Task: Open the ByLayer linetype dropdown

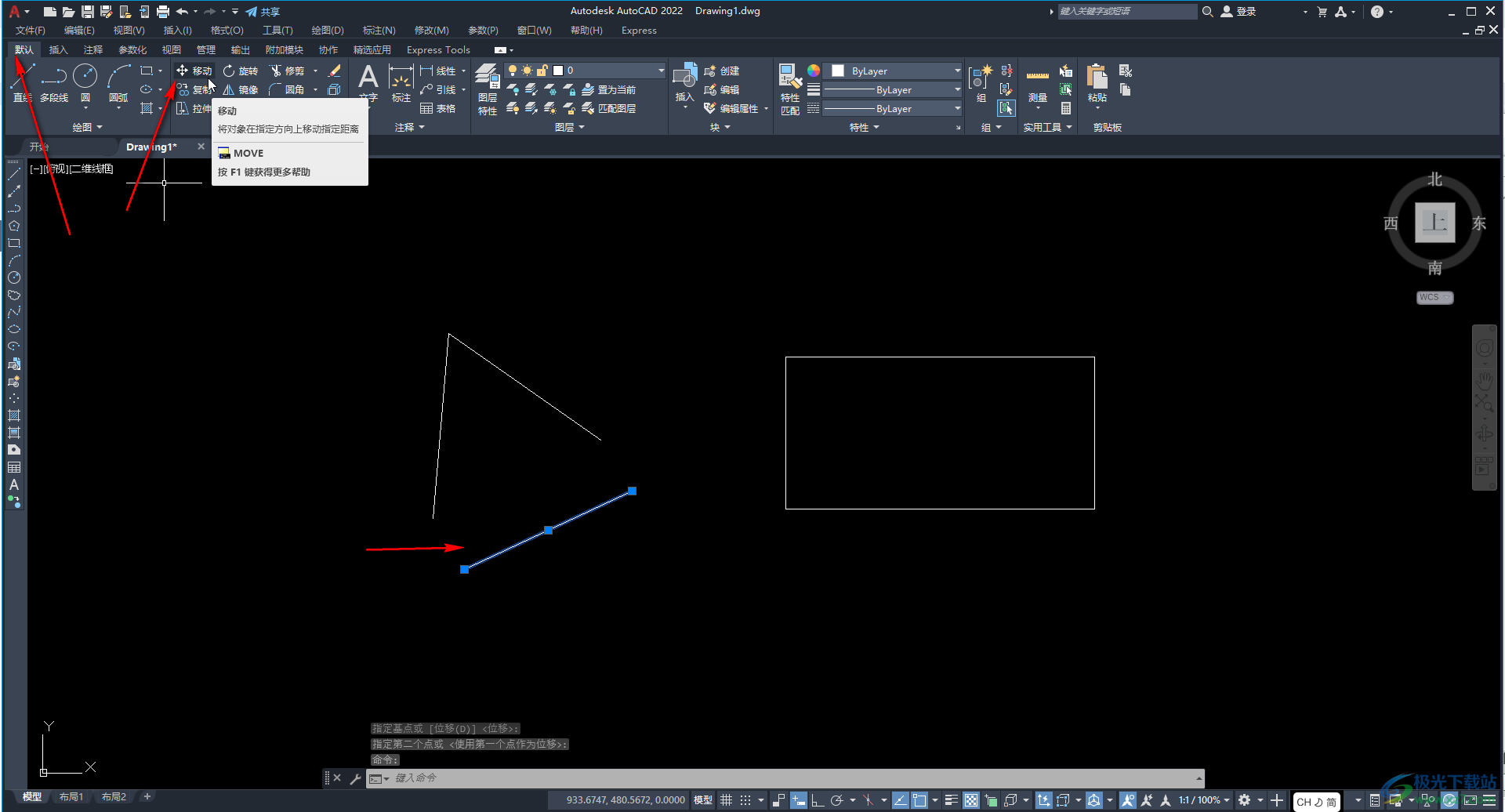Action: [x=893, y=108]
